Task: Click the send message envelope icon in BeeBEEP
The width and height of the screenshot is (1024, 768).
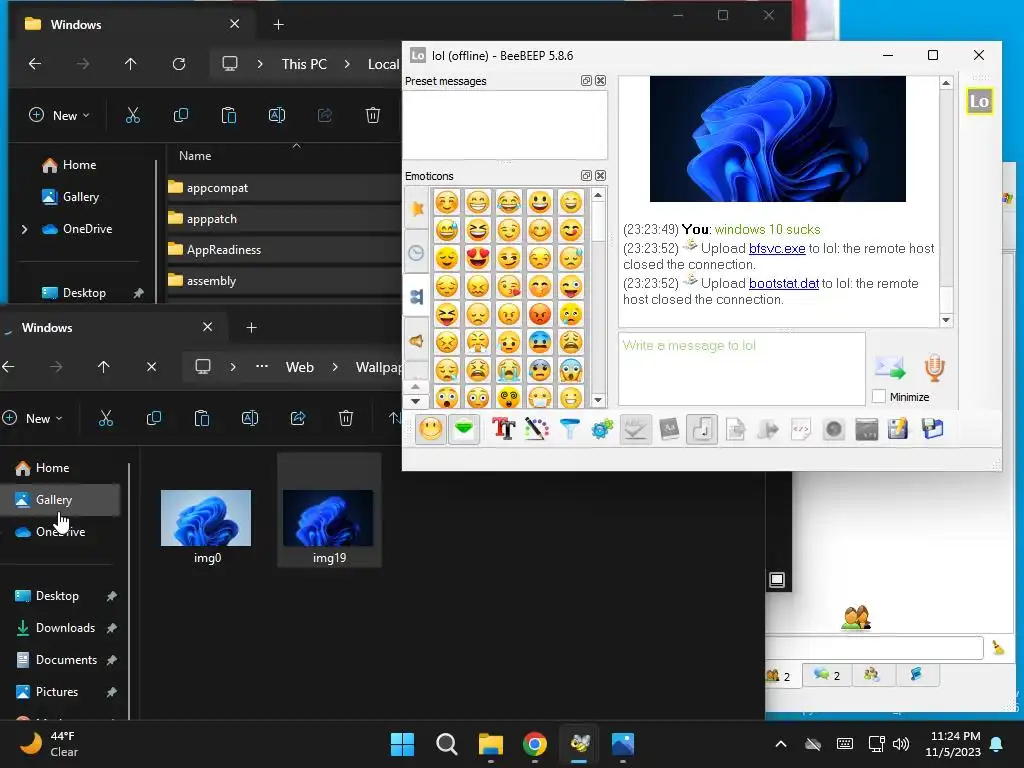Action: click(890, 368)
